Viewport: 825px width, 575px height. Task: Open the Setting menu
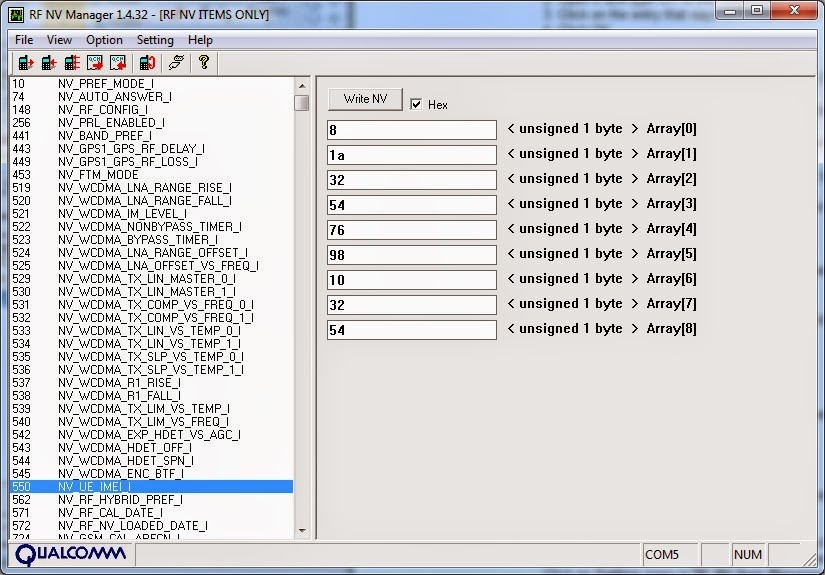tap(155, 40)
